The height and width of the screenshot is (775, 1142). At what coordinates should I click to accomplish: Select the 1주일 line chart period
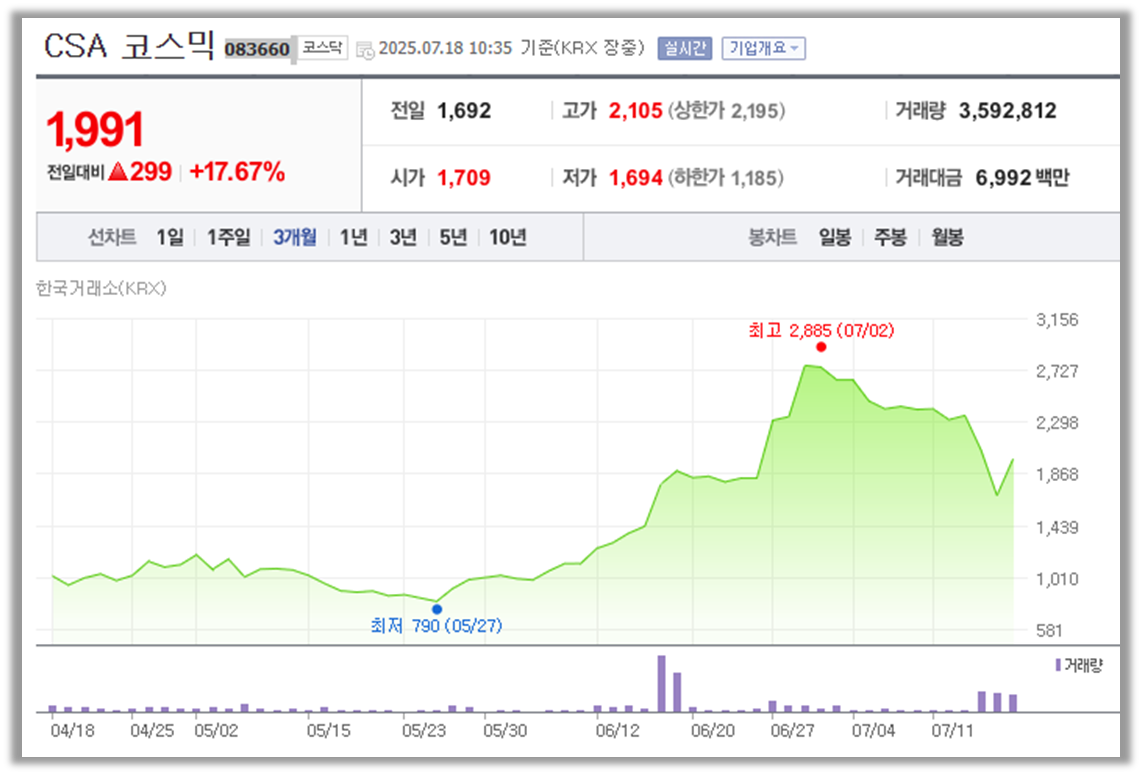tap(229, 237)
